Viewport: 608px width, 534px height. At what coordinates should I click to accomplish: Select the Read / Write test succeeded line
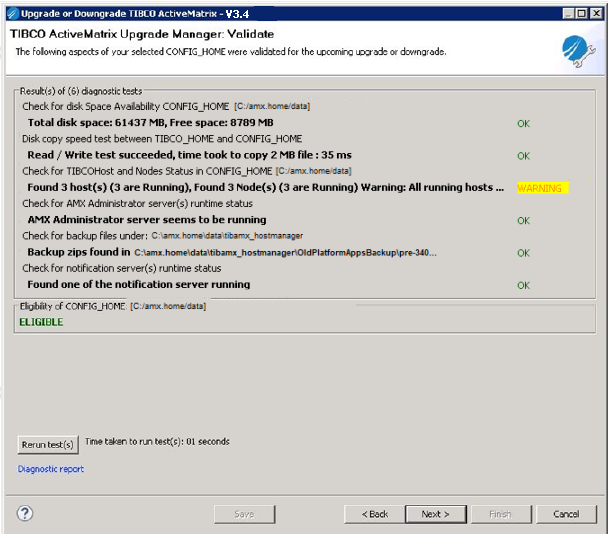(190, 155)
